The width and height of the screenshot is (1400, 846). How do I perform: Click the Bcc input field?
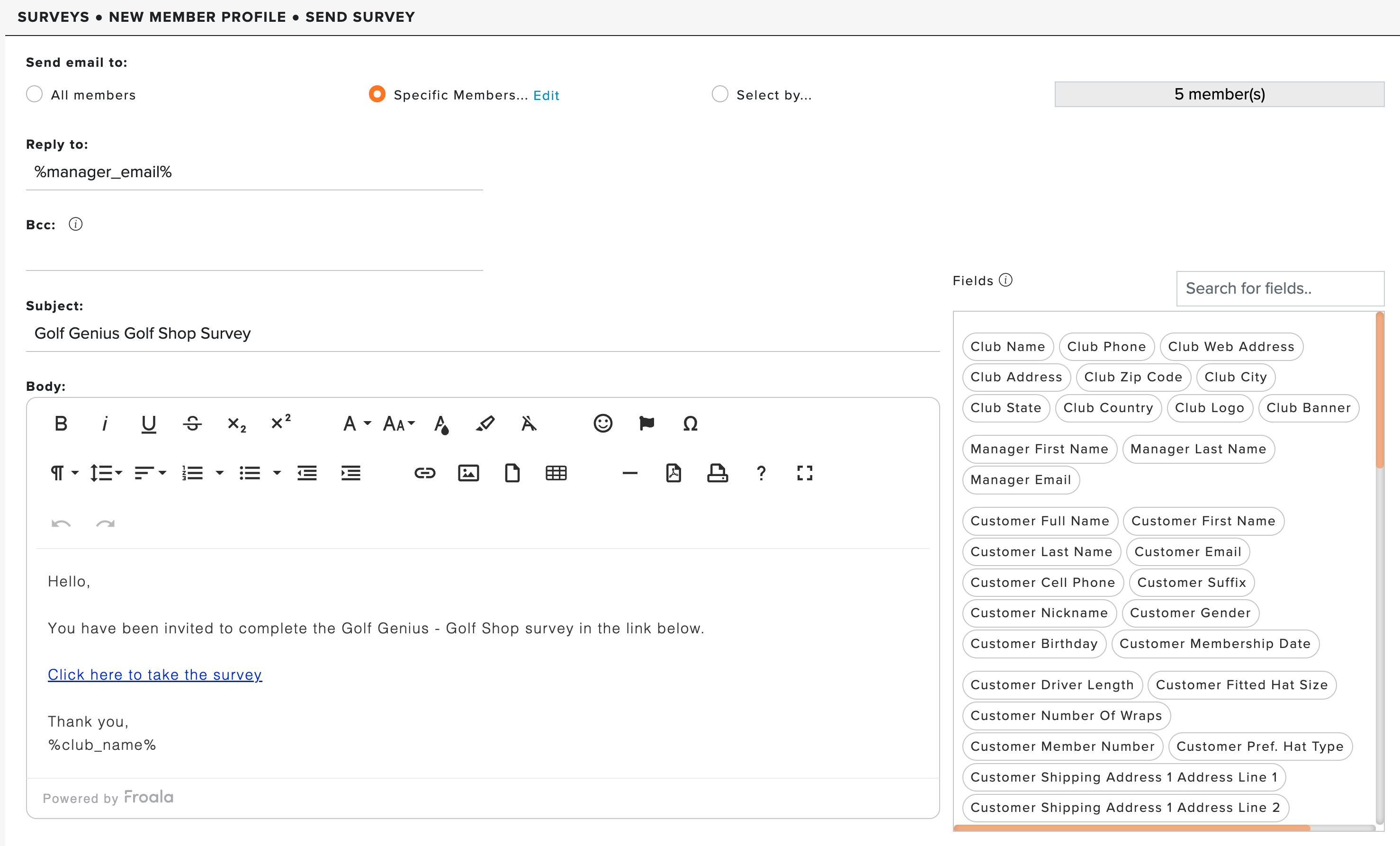point(254,253)
